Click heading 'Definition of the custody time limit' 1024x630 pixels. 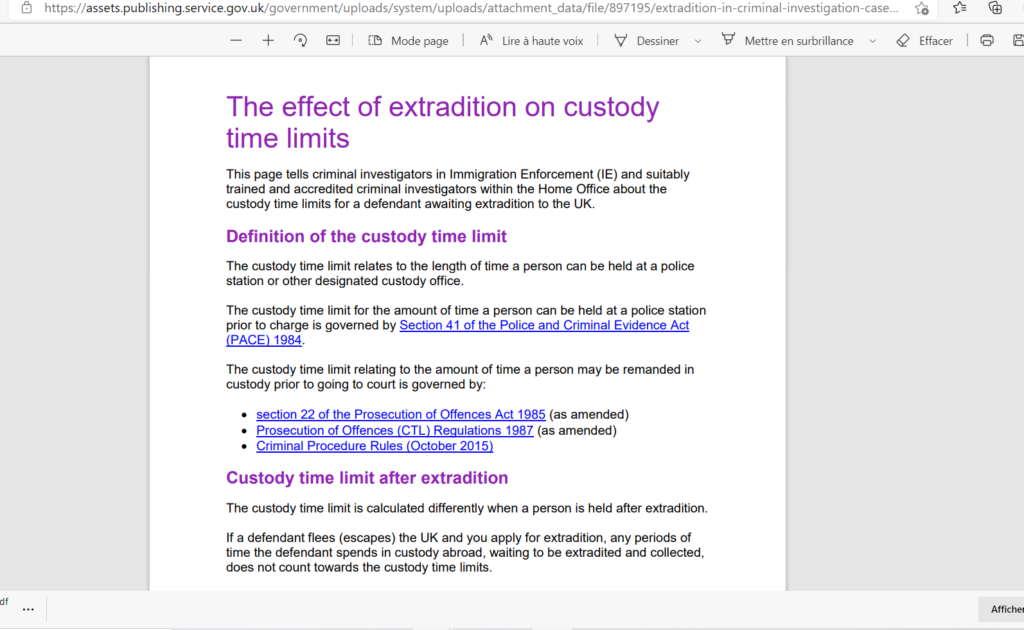366,236
